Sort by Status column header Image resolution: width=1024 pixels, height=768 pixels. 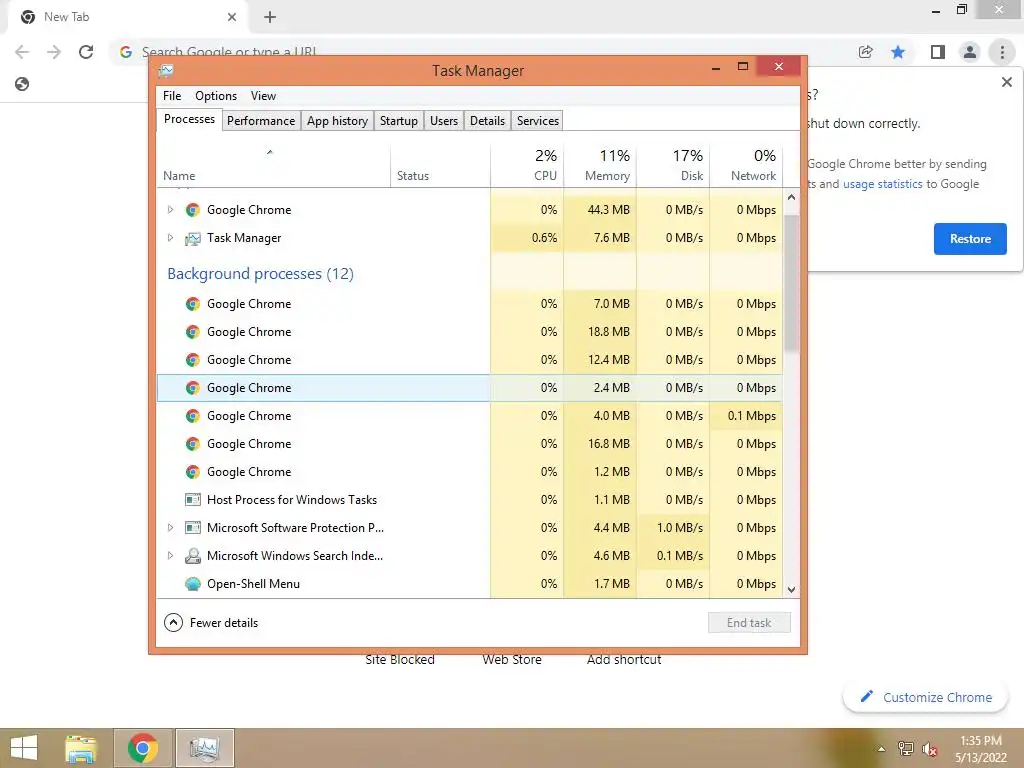[440, 166]
